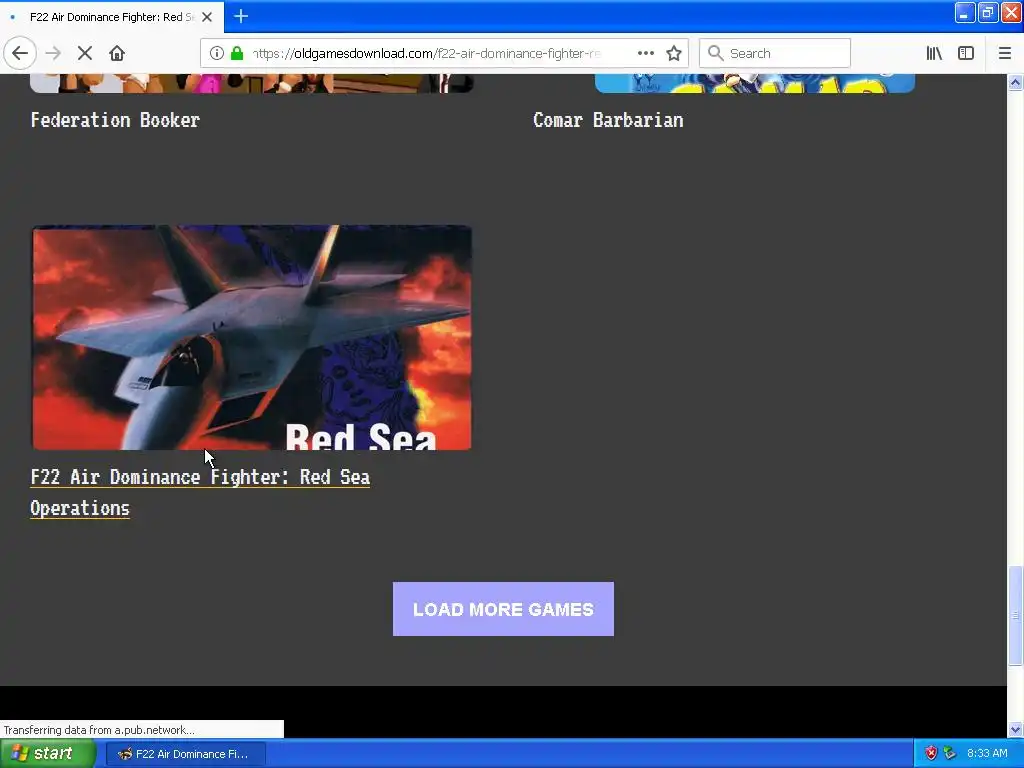The width and height of the screenshot is (1024, 768).
Task: Open a new tab with plus
Action: [241, 16]
